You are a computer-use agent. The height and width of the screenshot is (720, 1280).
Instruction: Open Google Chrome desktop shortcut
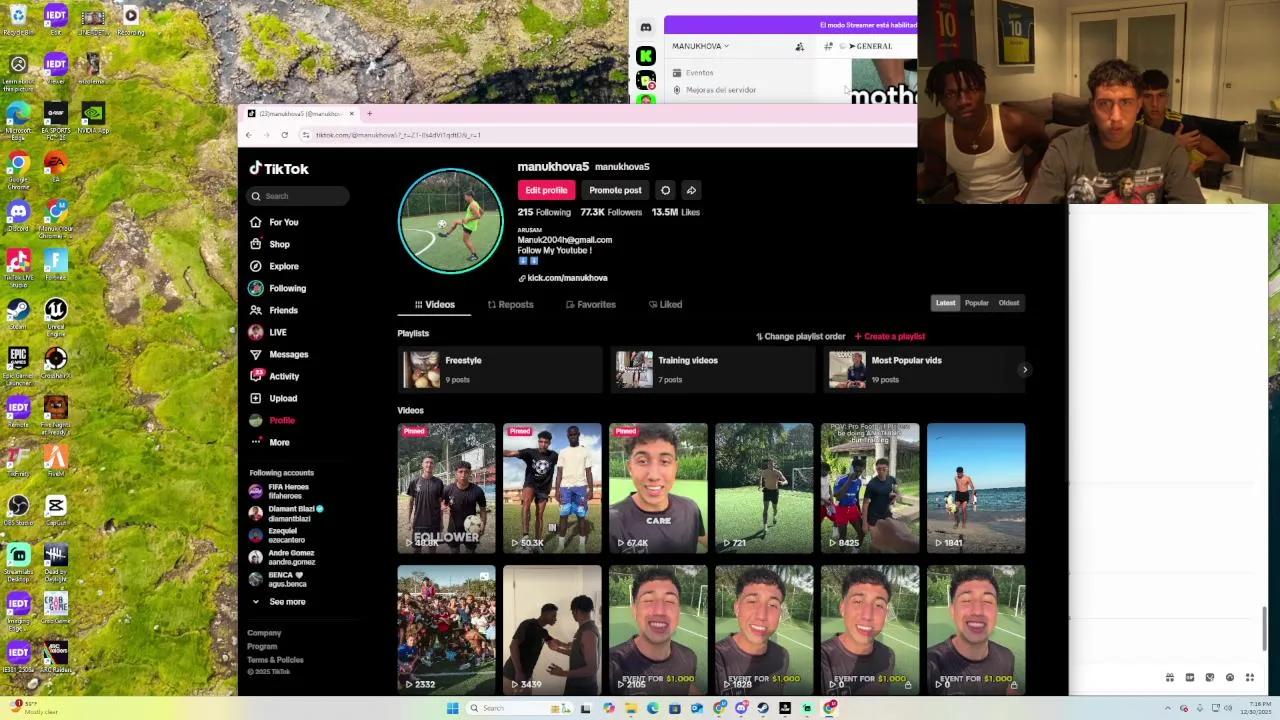point(18,168)
